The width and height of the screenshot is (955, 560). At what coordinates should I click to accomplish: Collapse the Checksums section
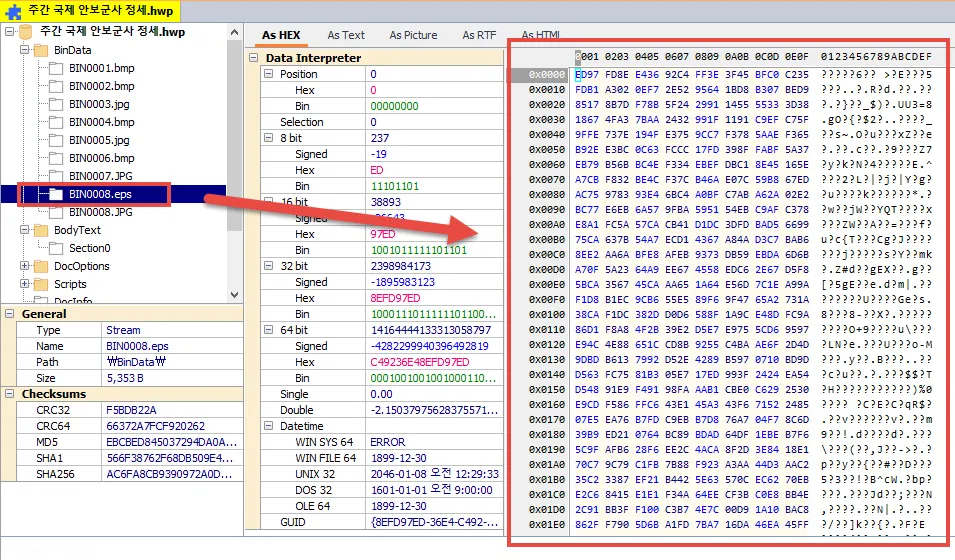(x=9, y=394)
